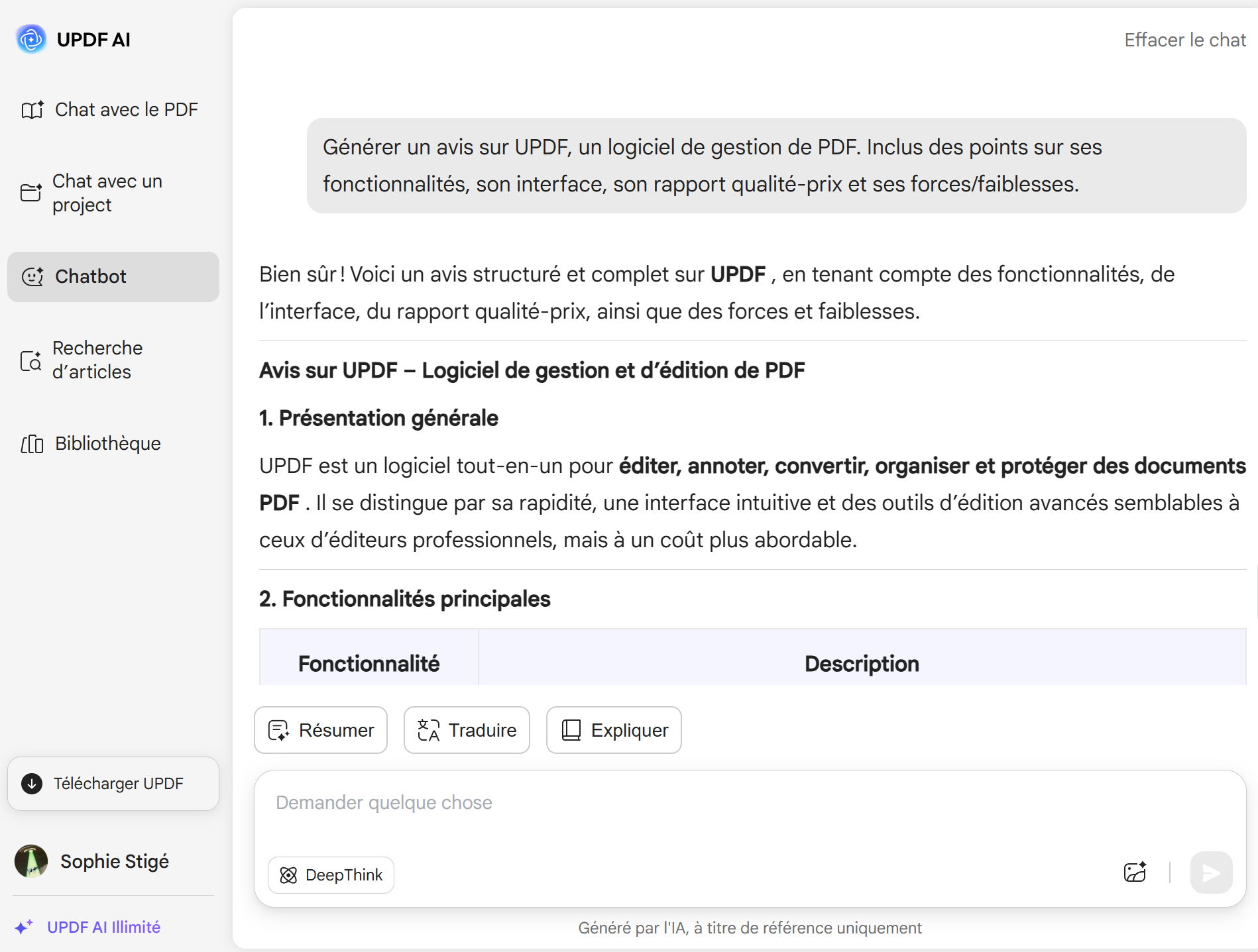Click the Sophie Stigé avatar
Image resolution: width=1258 pixels, height=952 pixels.
click(31, 861)
